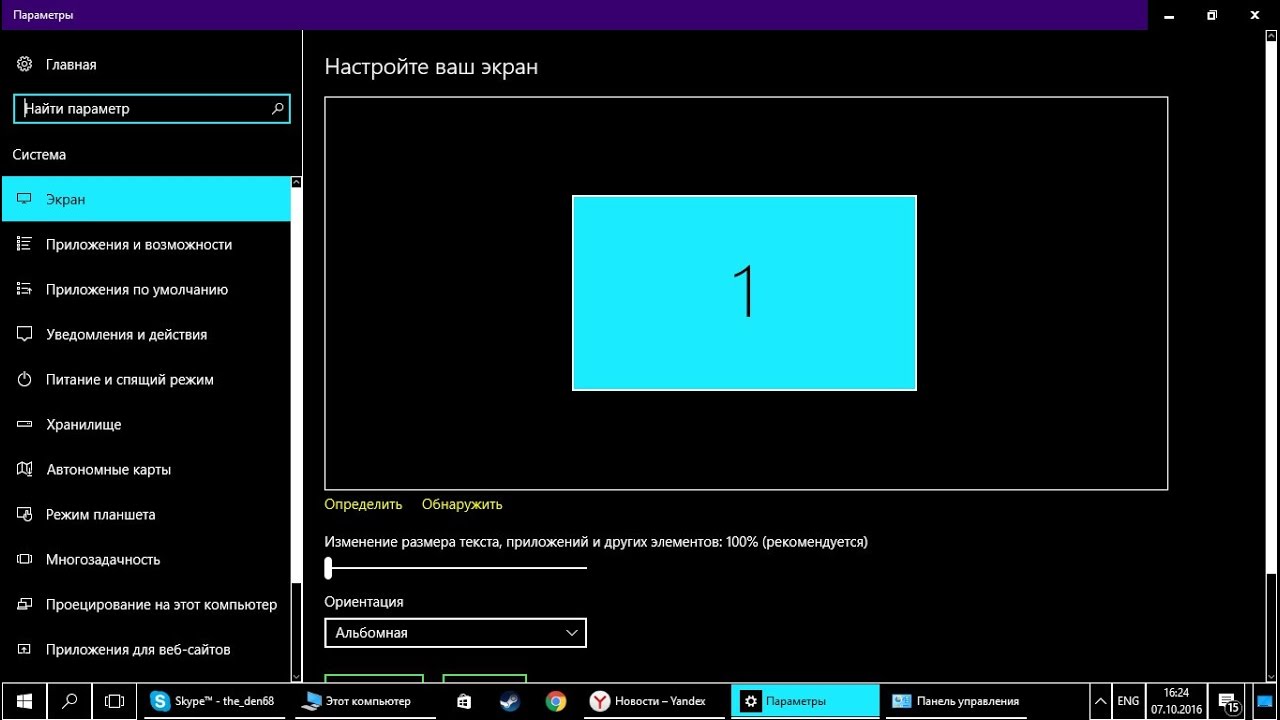Click the Многозадачность icon
This screenshot has width=1280, height=720.
point(25,559)
